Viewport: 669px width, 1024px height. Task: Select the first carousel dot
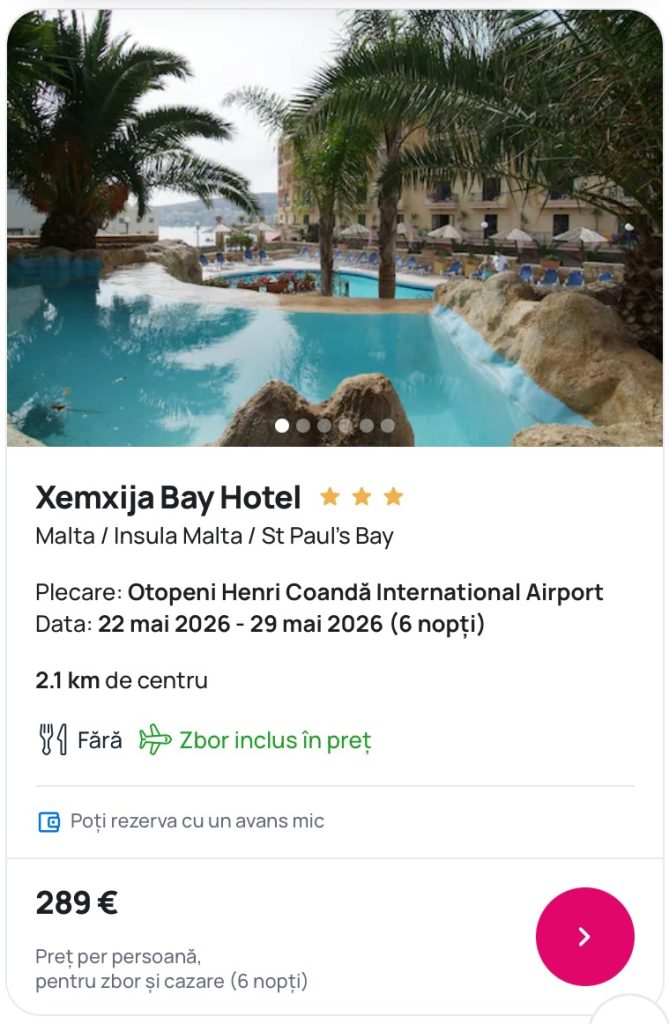[282, 425]
